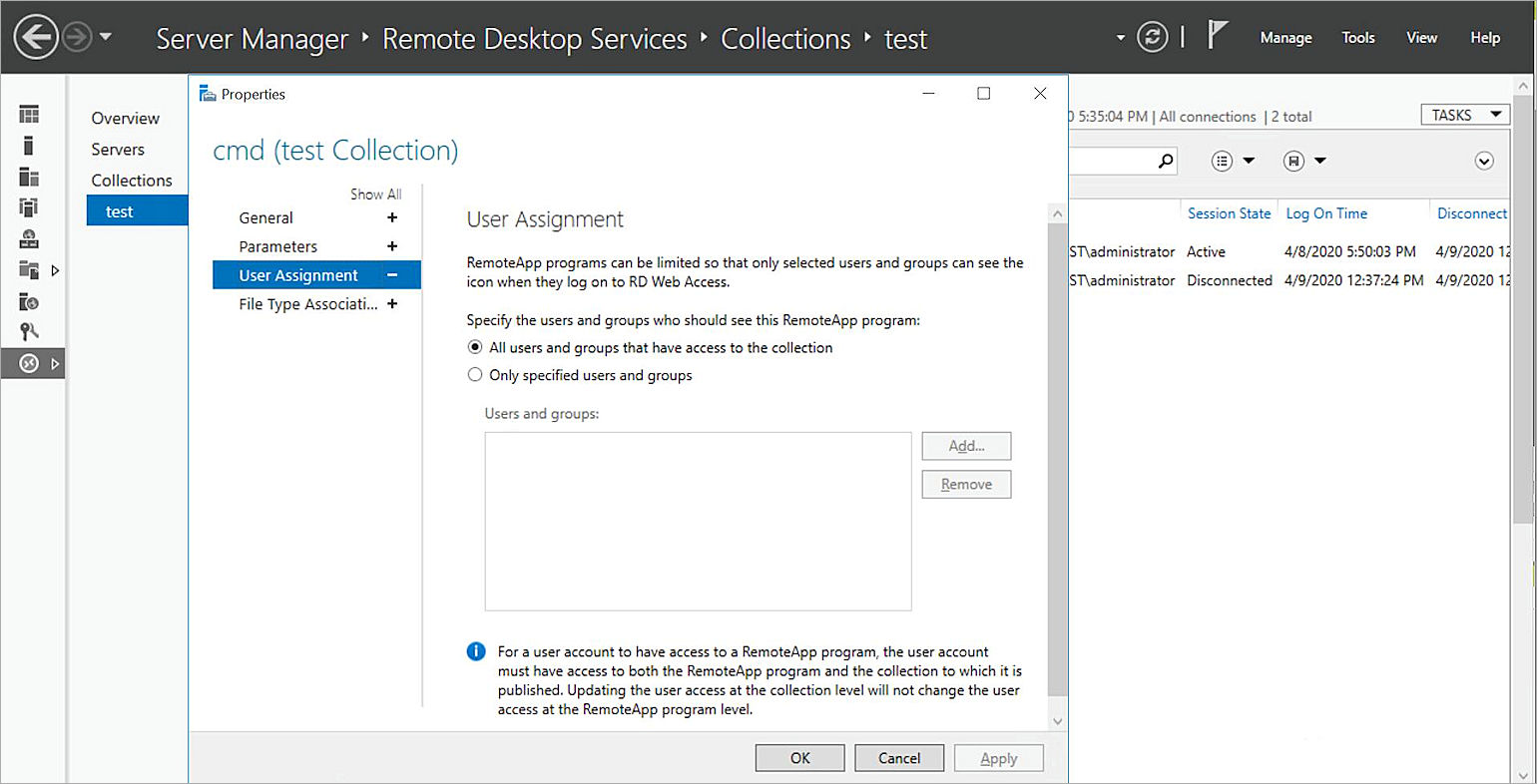Open the TASKS dropdown
Image resolution: width=1537 pixels, height=784 pixels.
pos(1464,115)
